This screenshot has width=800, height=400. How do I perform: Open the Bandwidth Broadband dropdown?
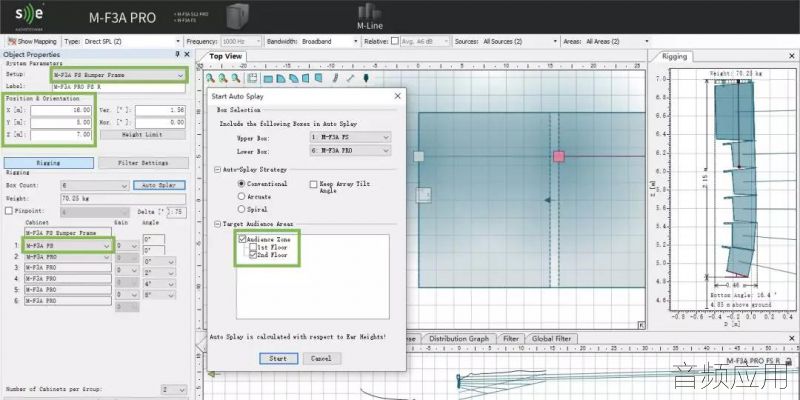pos(329,41)
